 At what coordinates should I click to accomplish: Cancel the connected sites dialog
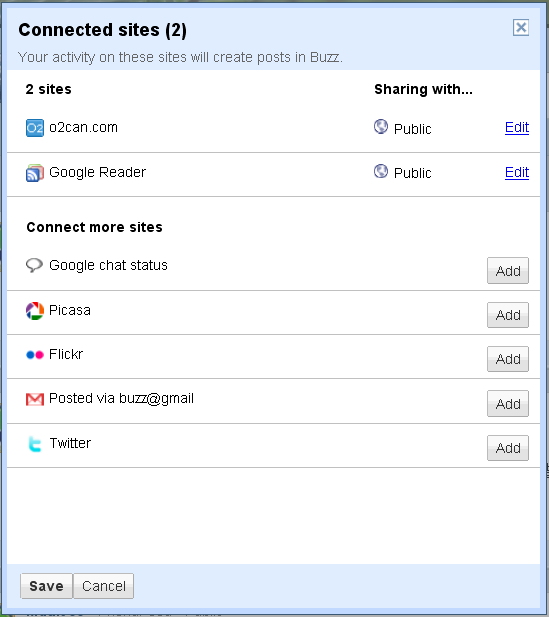[104, 586]
